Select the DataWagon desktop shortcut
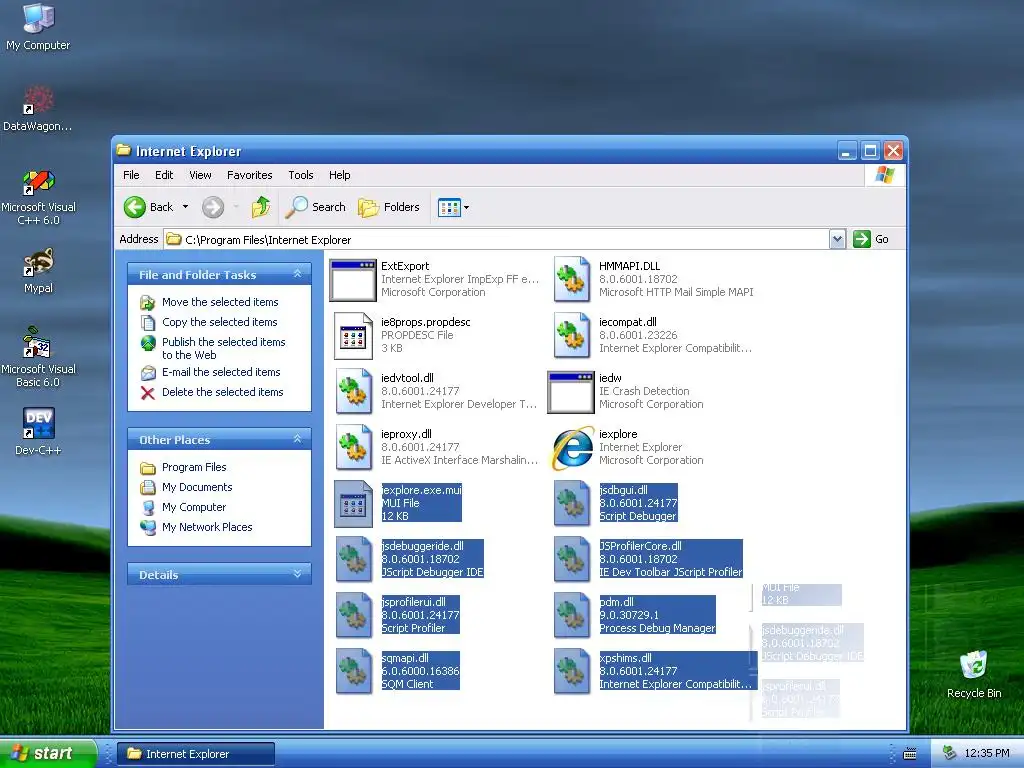The image size is (1024, 768). tap(37, 108)
